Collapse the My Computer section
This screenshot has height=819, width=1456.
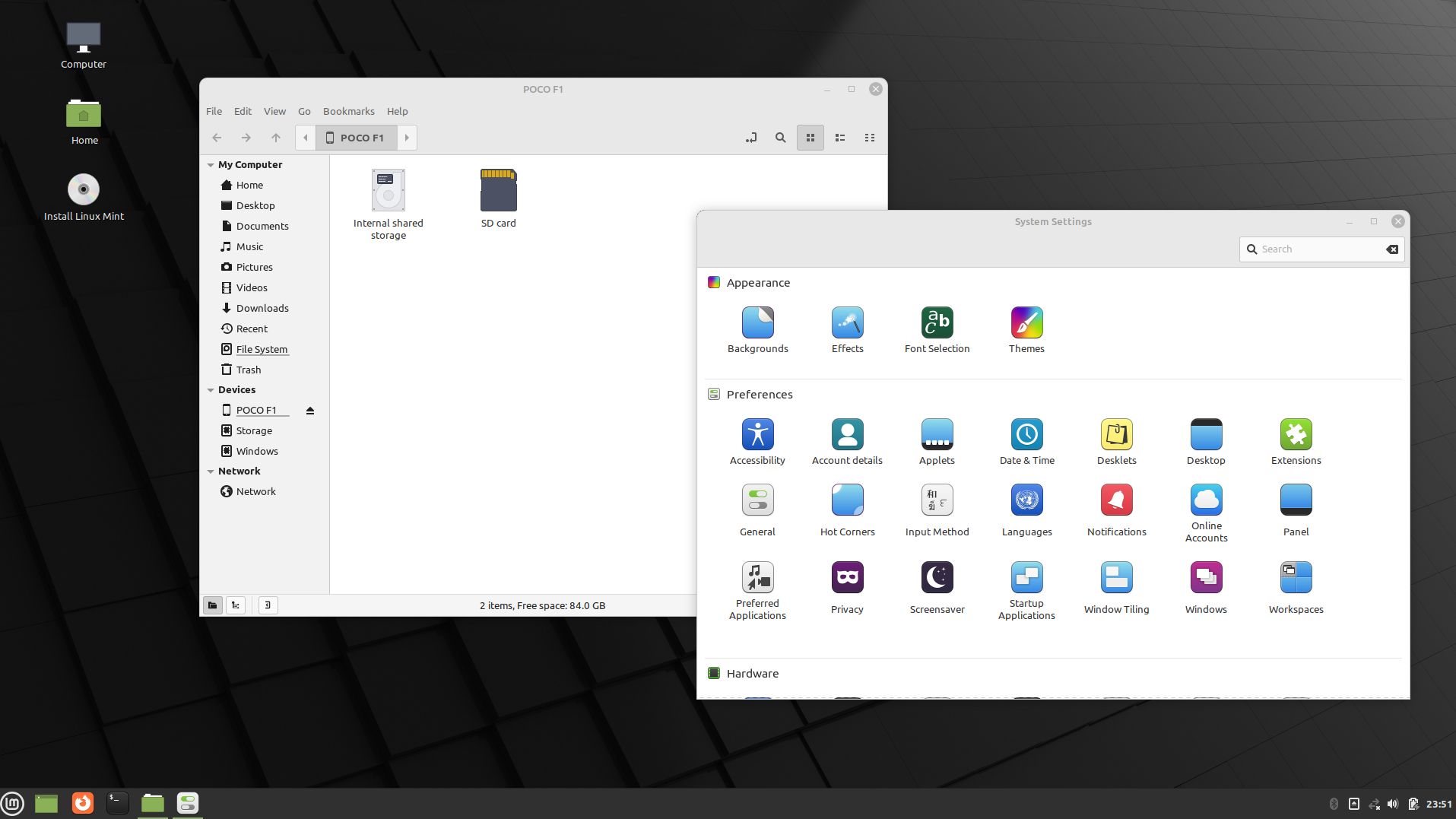211,164
